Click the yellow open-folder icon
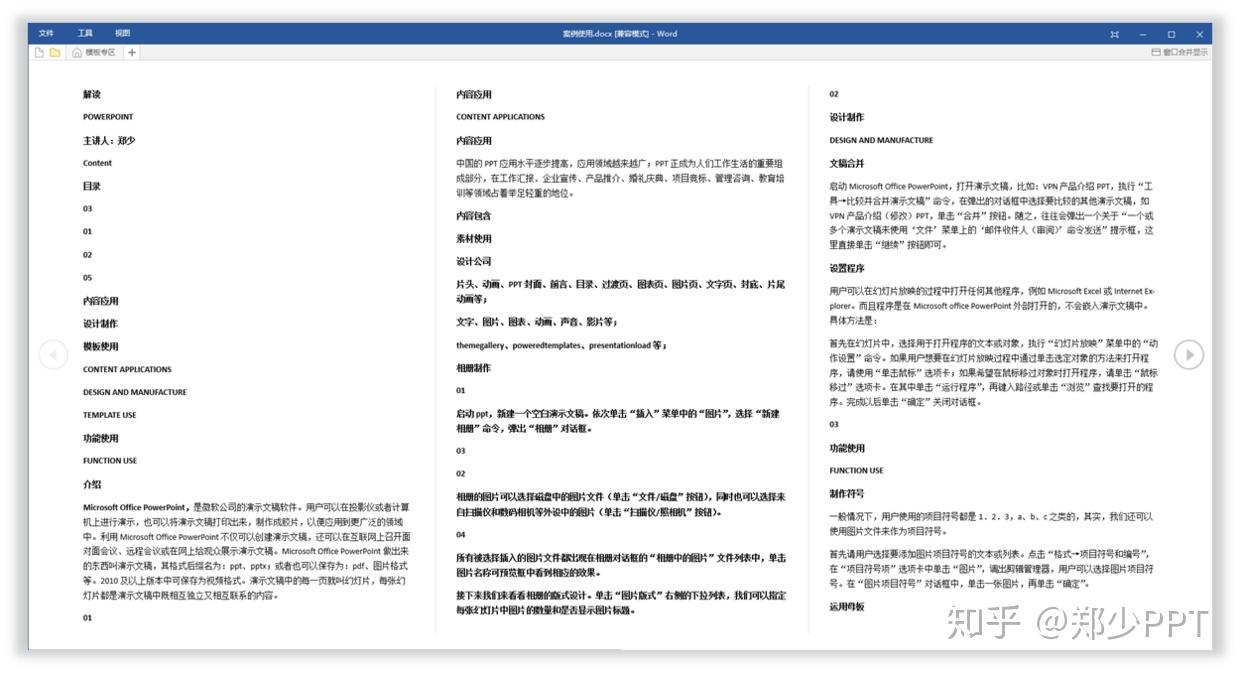 pyautogui.click(x=55, y=52)
